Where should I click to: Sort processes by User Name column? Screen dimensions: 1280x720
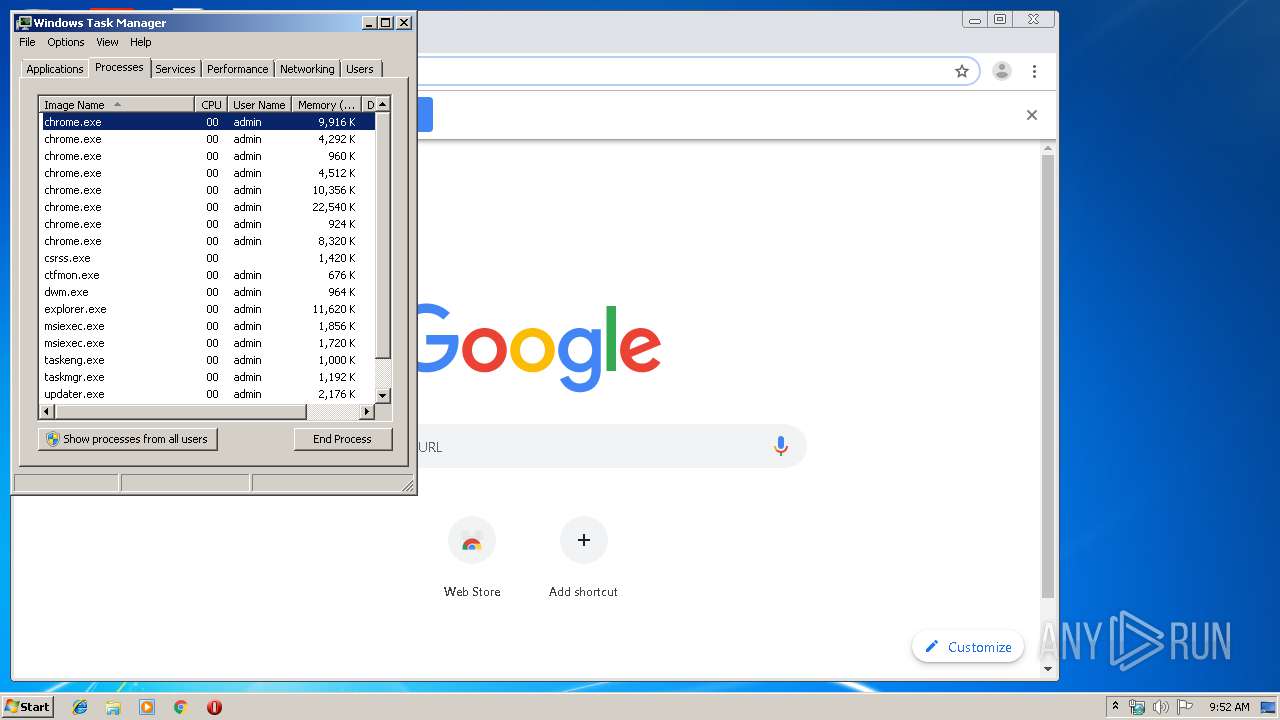pos(259,105)
